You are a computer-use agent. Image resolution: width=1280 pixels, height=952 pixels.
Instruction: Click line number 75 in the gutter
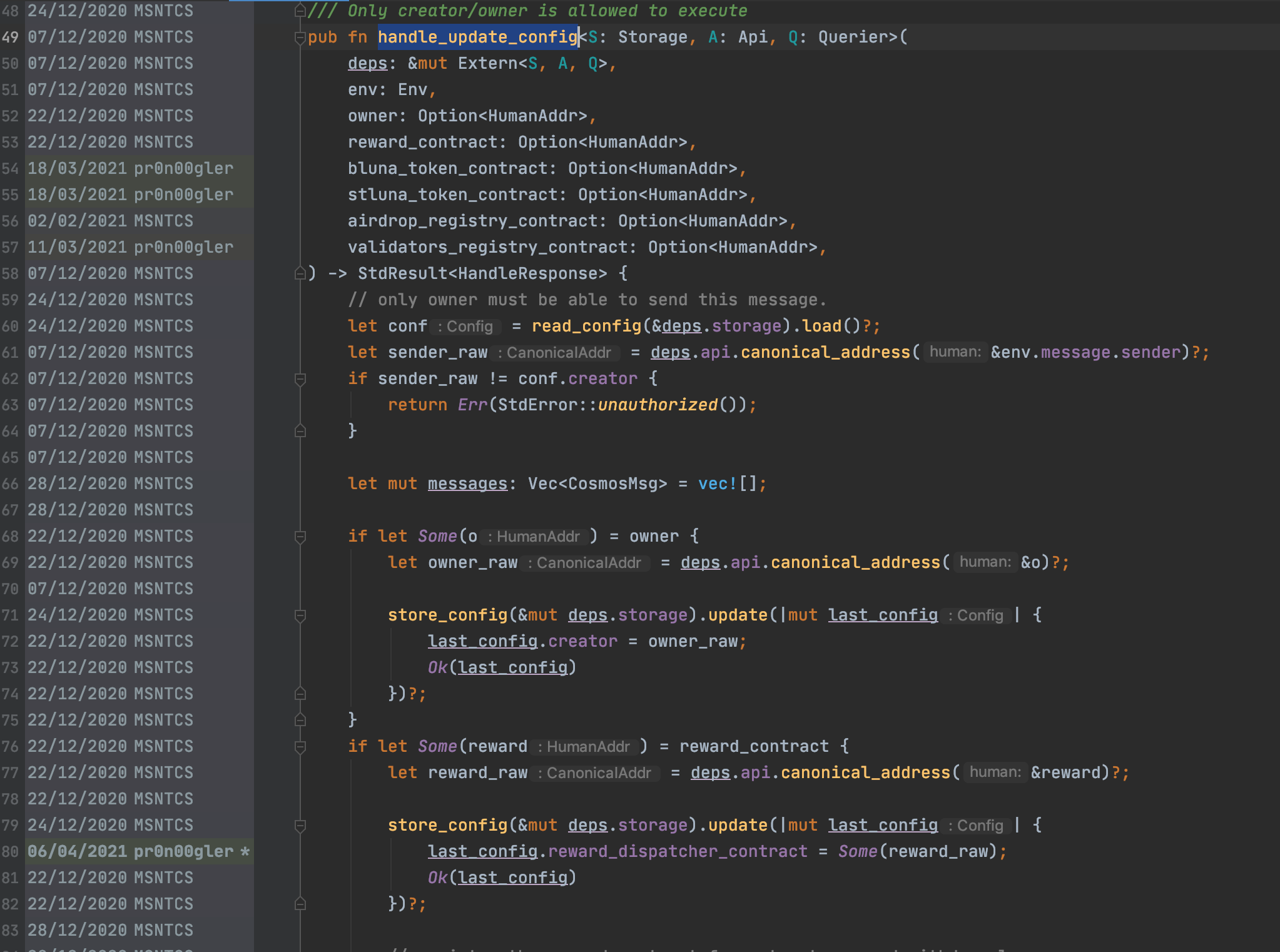(x=10, y=719)
